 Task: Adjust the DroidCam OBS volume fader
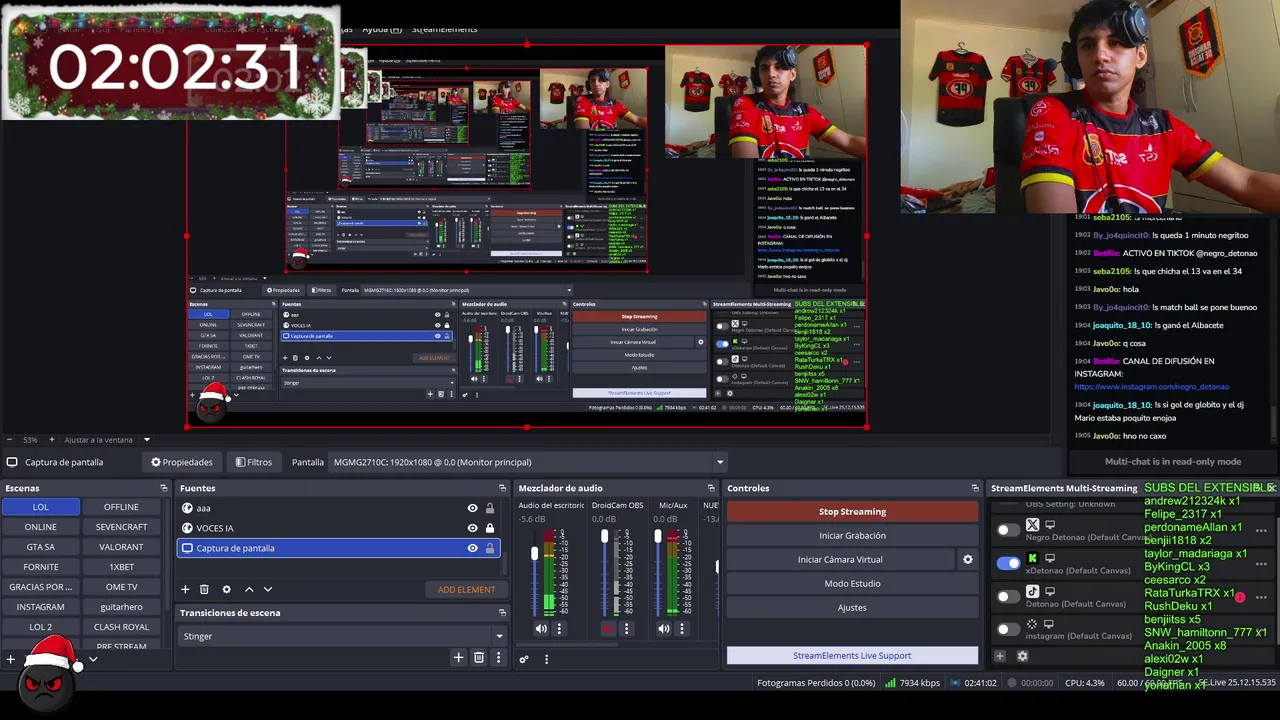click(604, 537)
